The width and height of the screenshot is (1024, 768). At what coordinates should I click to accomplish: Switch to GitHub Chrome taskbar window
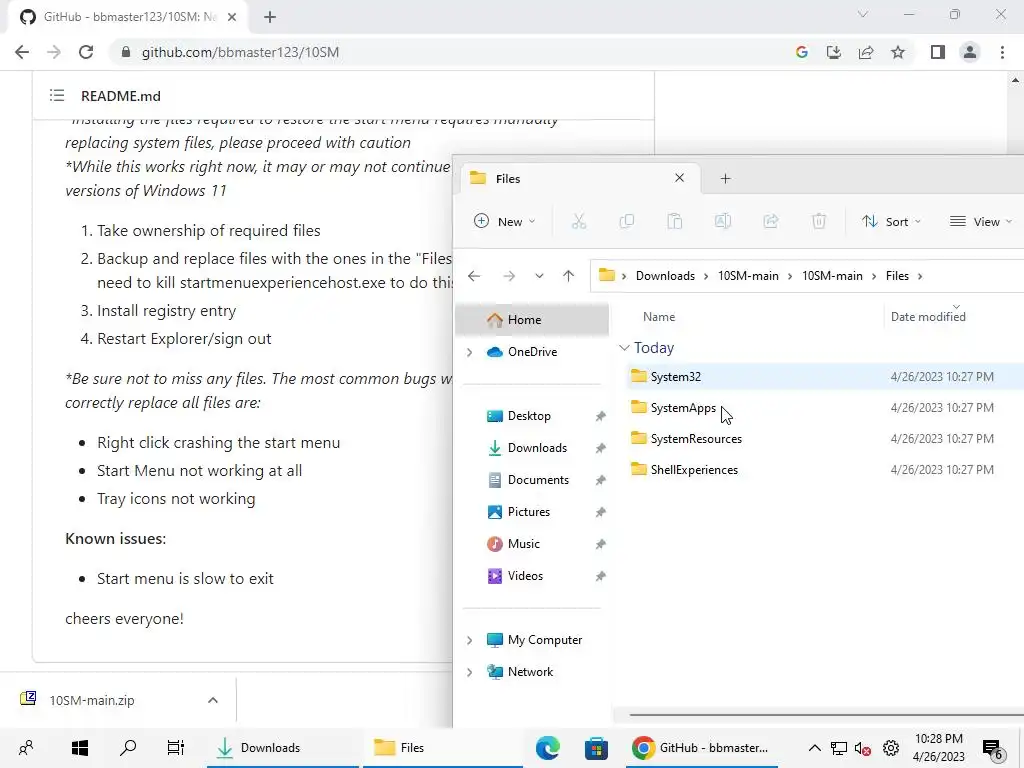[x=704, y=748]
